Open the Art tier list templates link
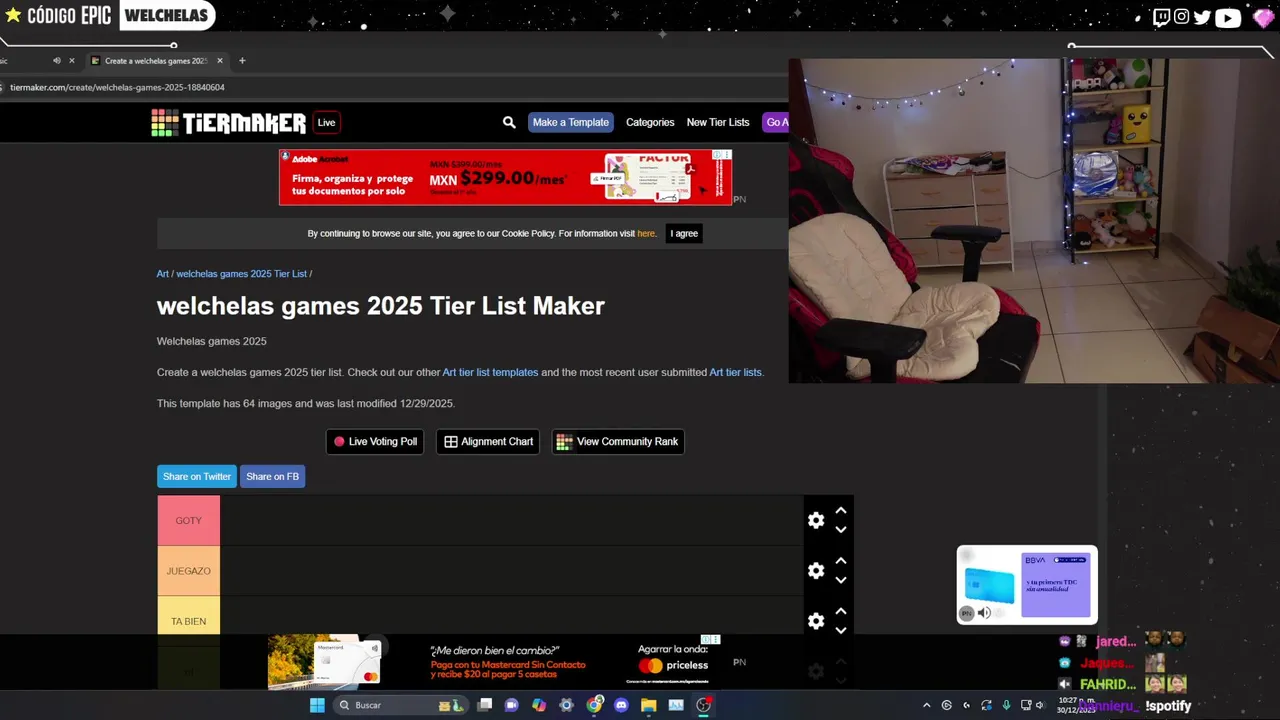 coord(490,372)
